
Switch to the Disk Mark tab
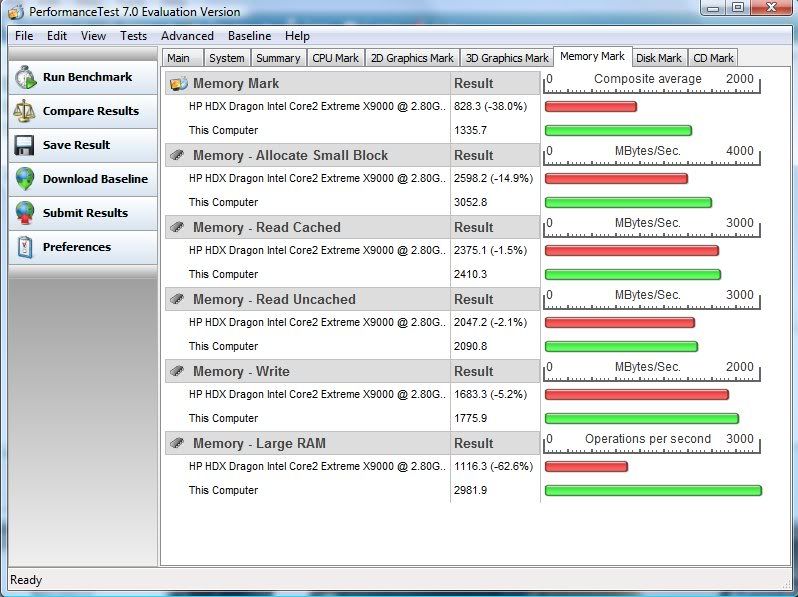tap(659, 58)
